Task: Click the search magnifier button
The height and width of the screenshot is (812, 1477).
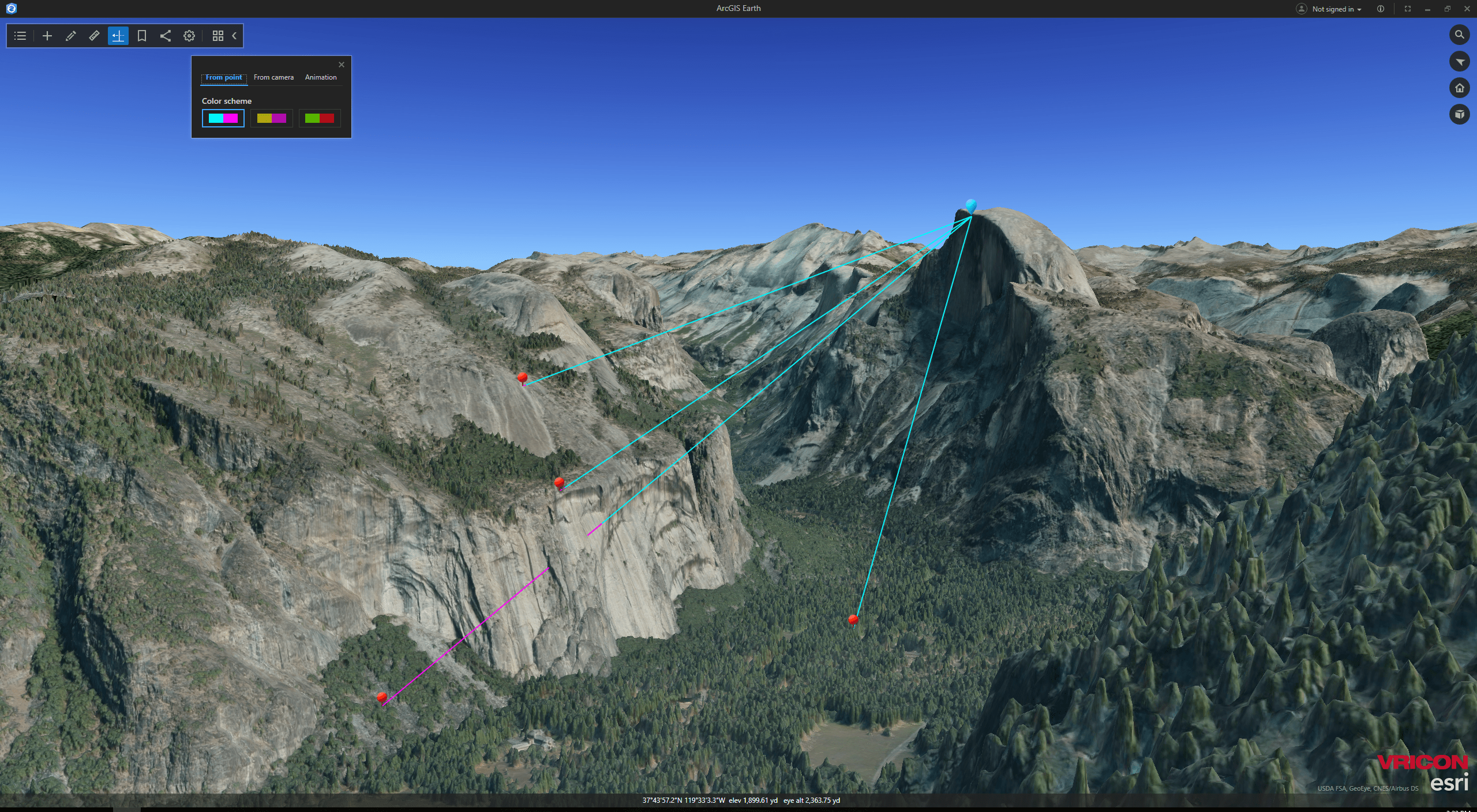Action: pos(1459,35)
